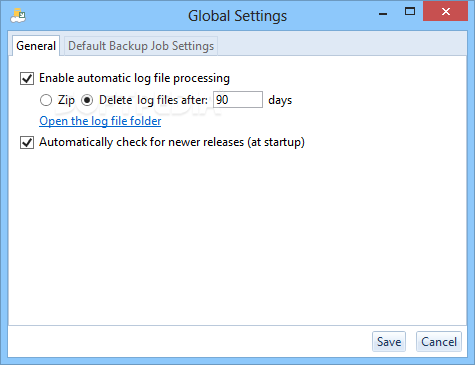475x365 pixels.
Task: Uncheck the automatic log file processing checkbox
Action: click(x=27, y=79)
